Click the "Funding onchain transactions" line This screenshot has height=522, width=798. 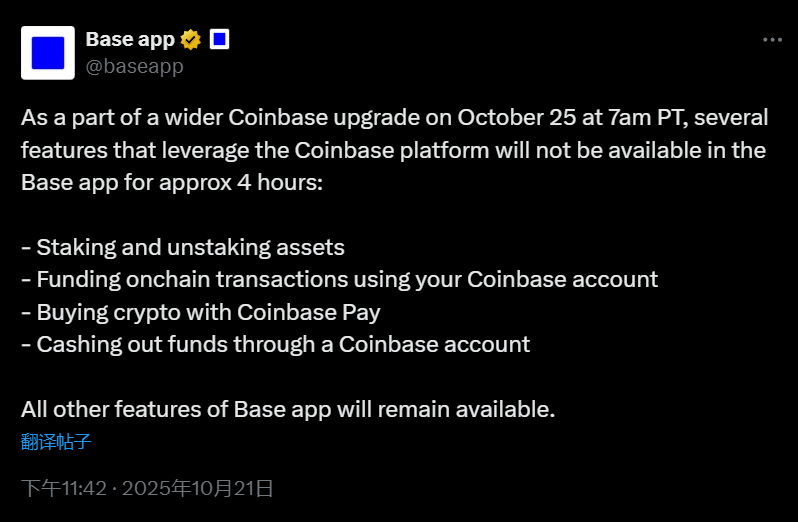340,279
